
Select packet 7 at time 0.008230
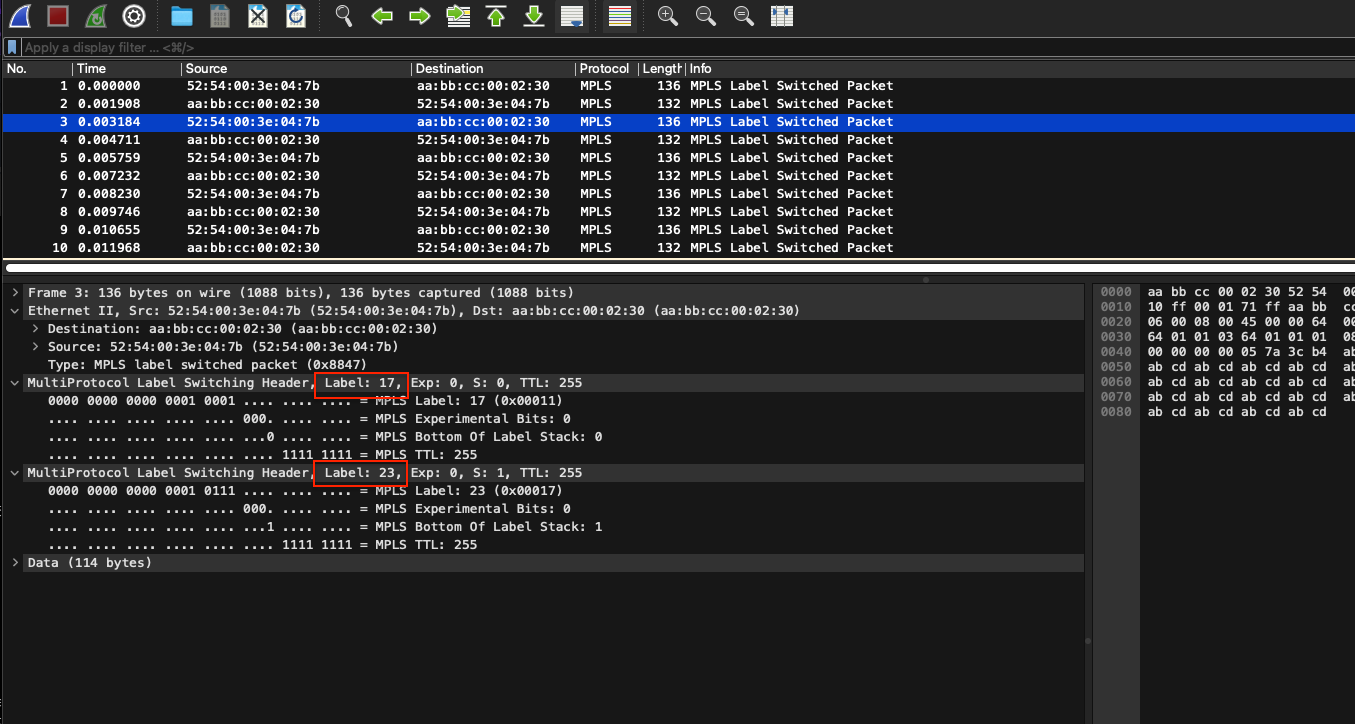(678, 194)
